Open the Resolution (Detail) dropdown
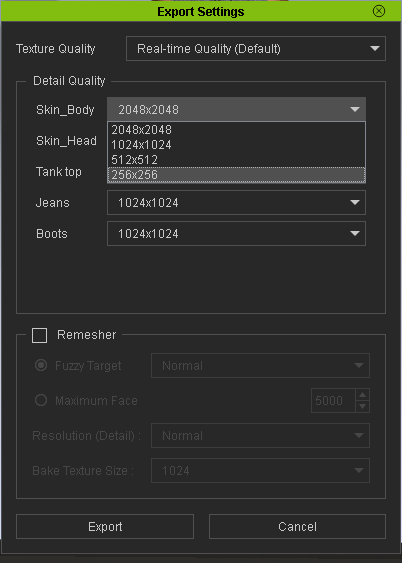The height and width of the screenshot is (563, 402). pos(260,436)
